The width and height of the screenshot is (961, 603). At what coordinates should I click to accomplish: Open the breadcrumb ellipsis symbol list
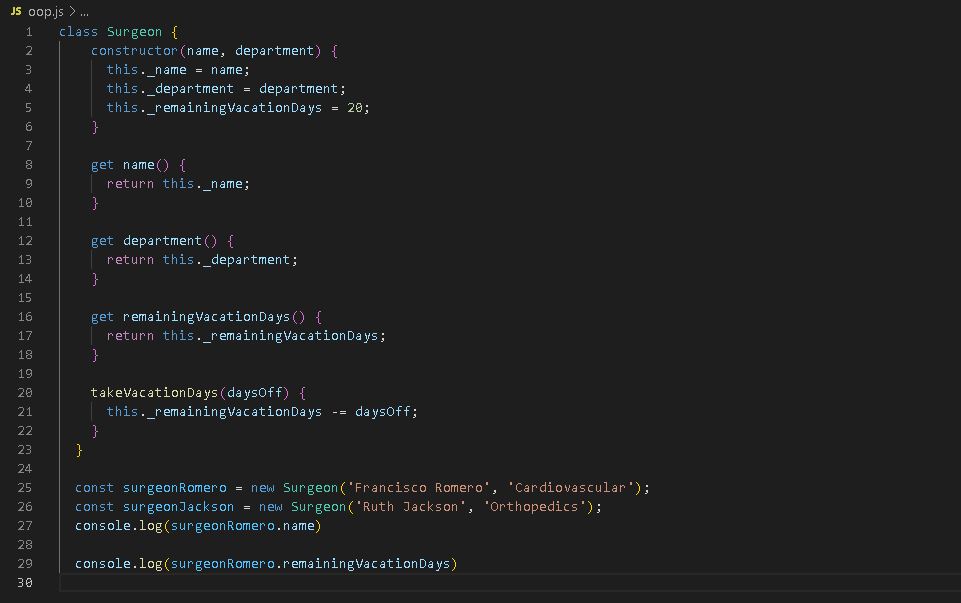[x=85, y=12]
